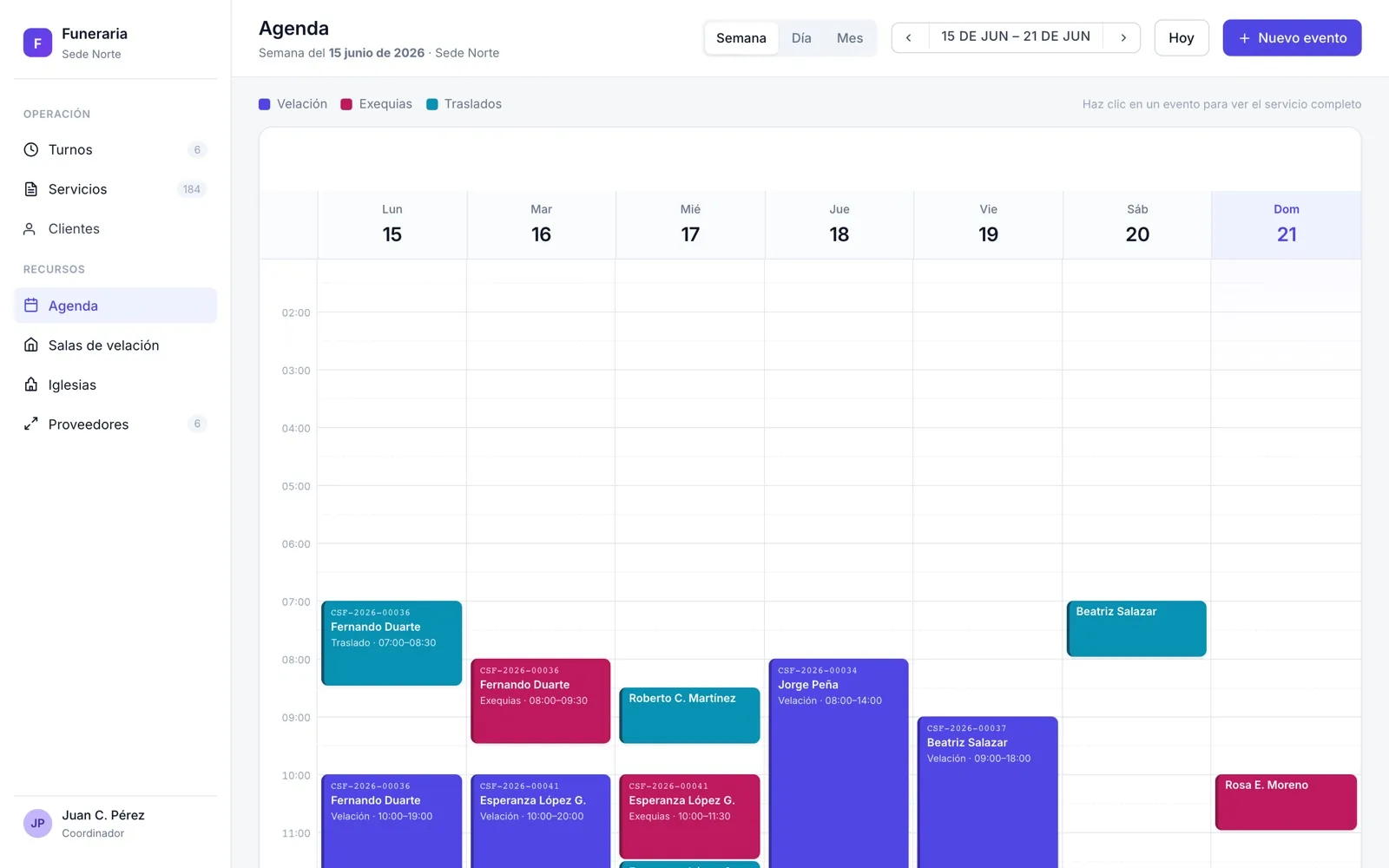Click the 10:00 time label
Image resolution: width=1389 pixels, height=868 pixels.
point(296,775)
